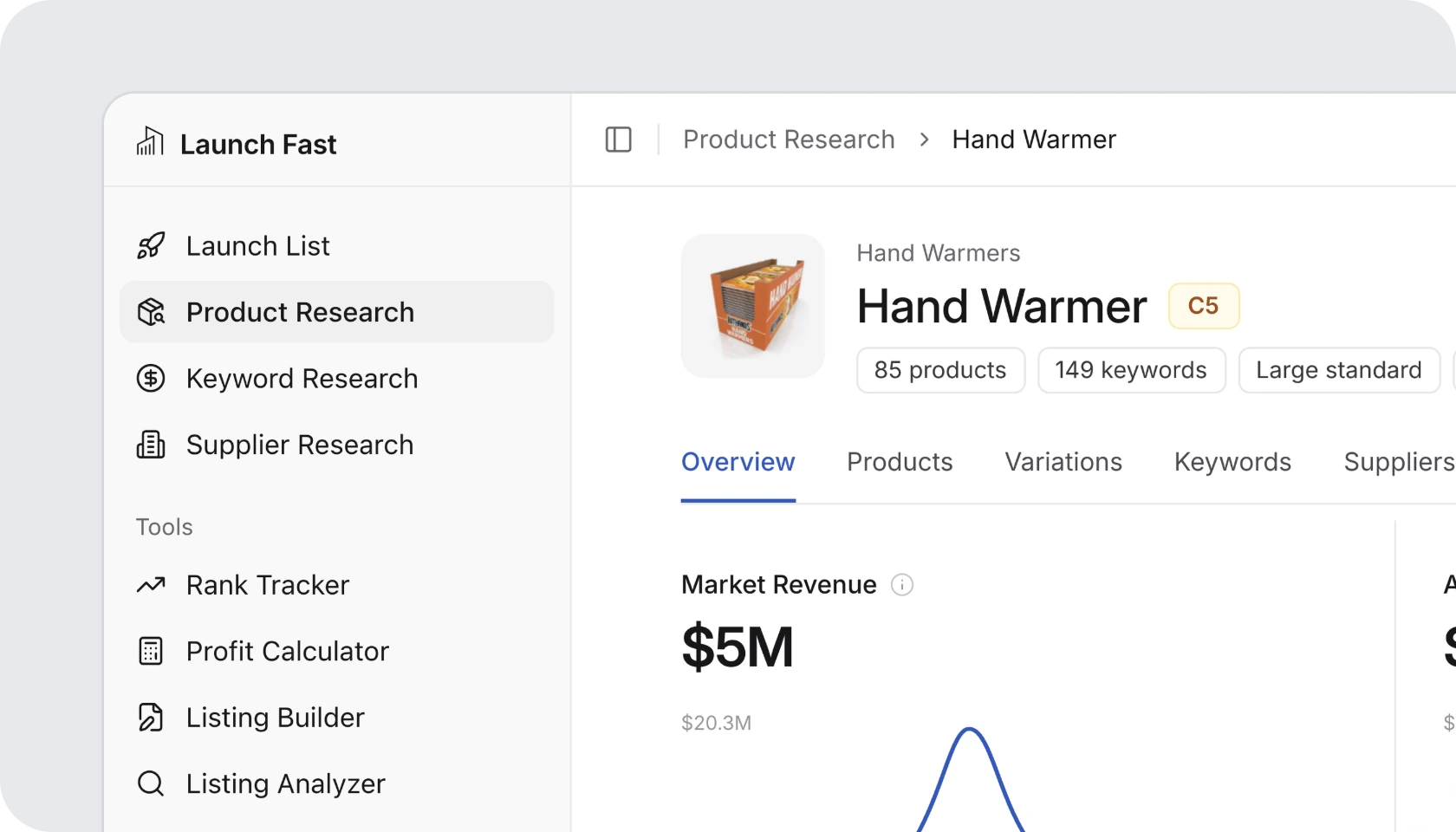The height and width of the screenshot is (832, 1456).
Task: Open Supplier Research in sidebar
Action: 336,445
